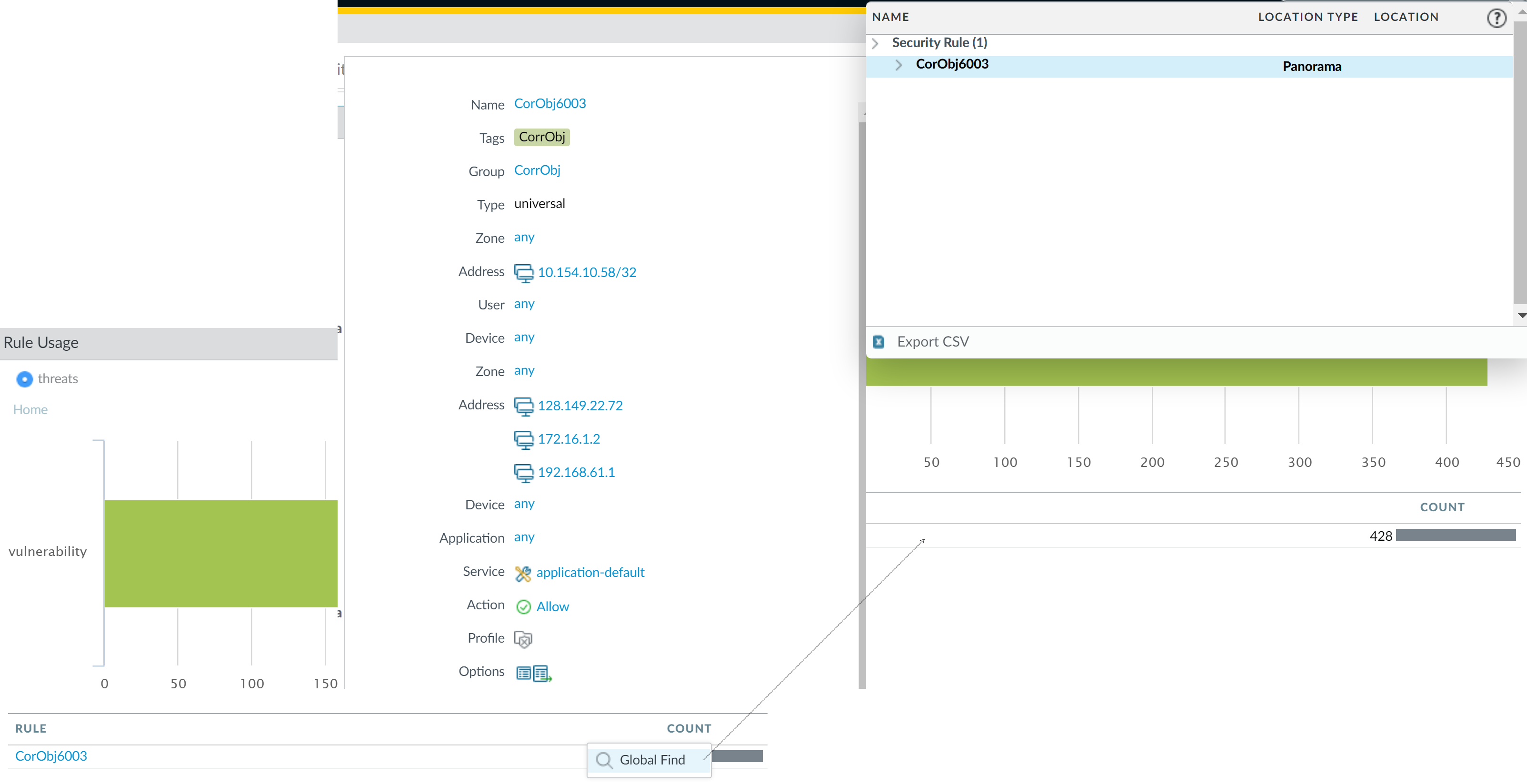Expand the Security Rule (1) group
Screen dimensions: 1527x784
point(875,43)
